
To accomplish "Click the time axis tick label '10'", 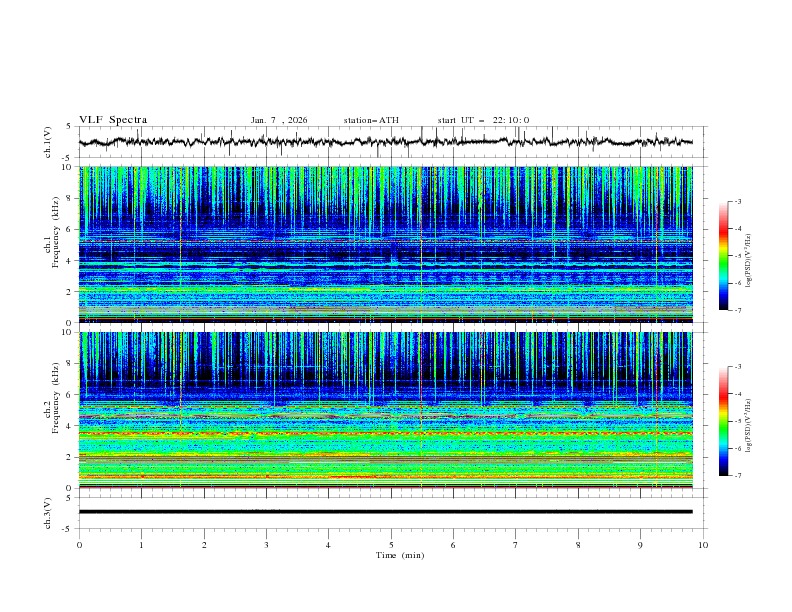I will pos(703,545).
